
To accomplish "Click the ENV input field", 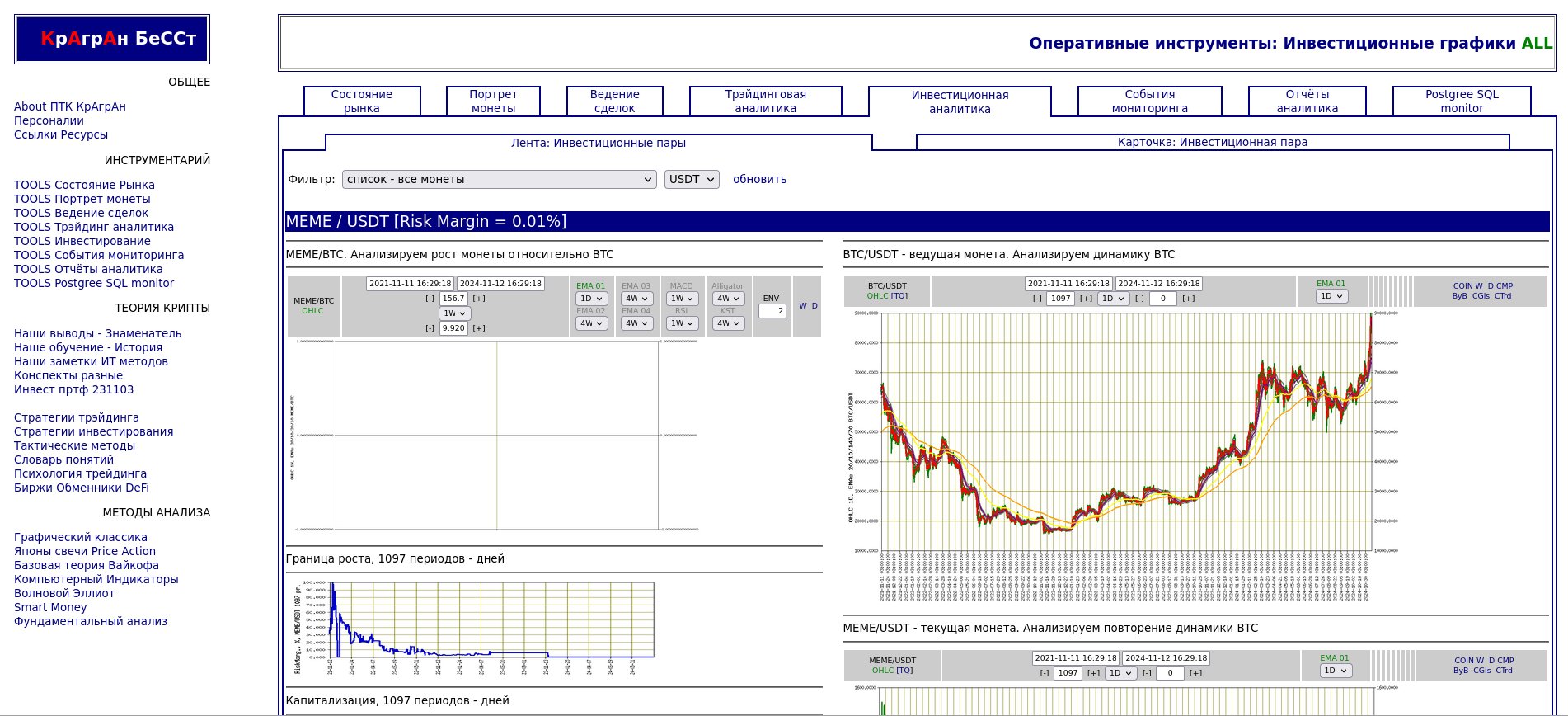I will [x=772, y=311].
